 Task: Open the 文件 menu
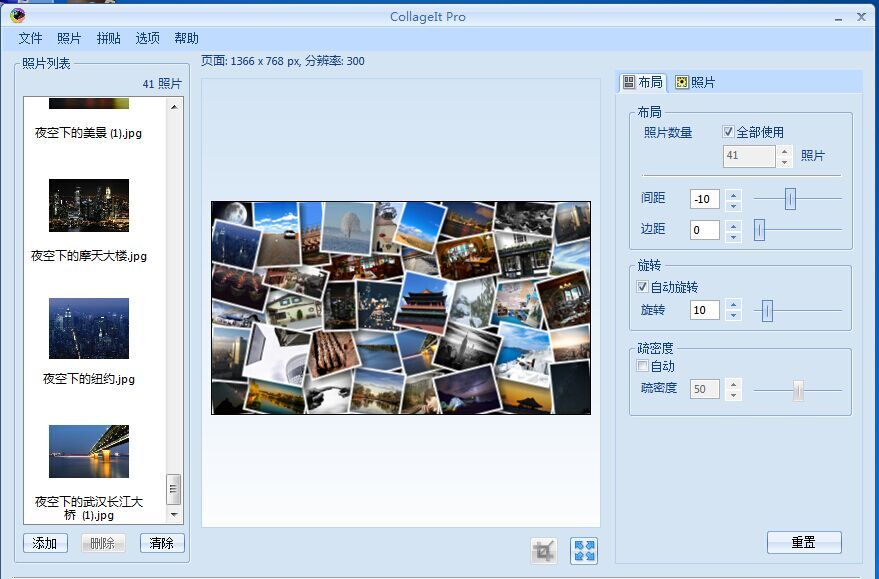pyautogui.click(x=30, y=38)
